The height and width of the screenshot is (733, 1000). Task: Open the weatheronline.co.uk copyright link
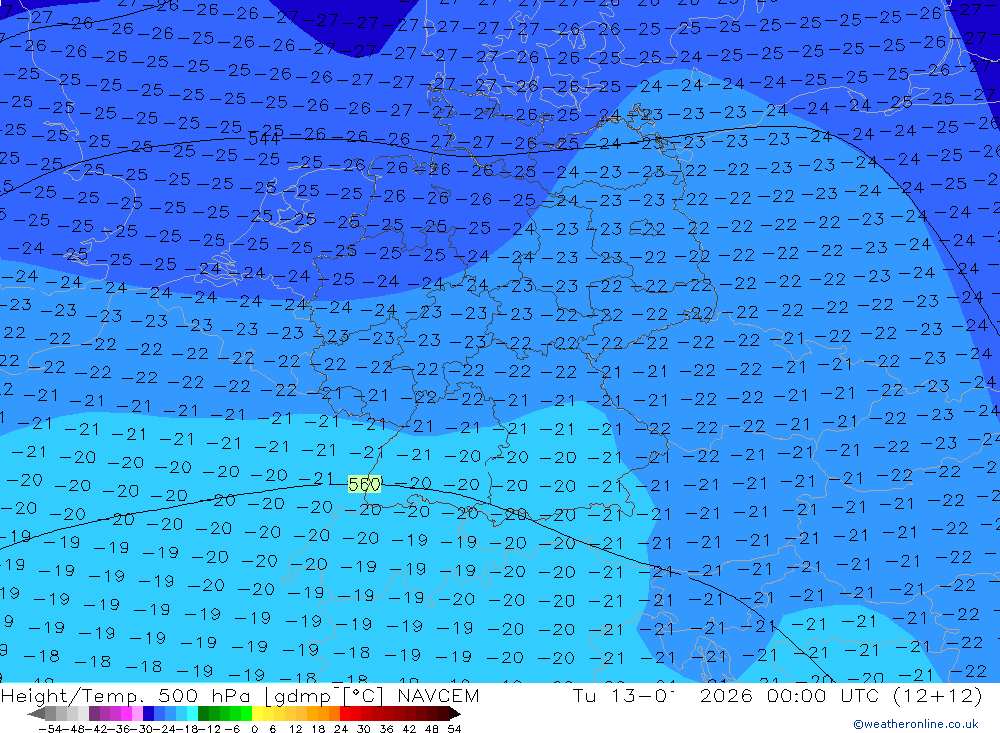coord(916,724)
